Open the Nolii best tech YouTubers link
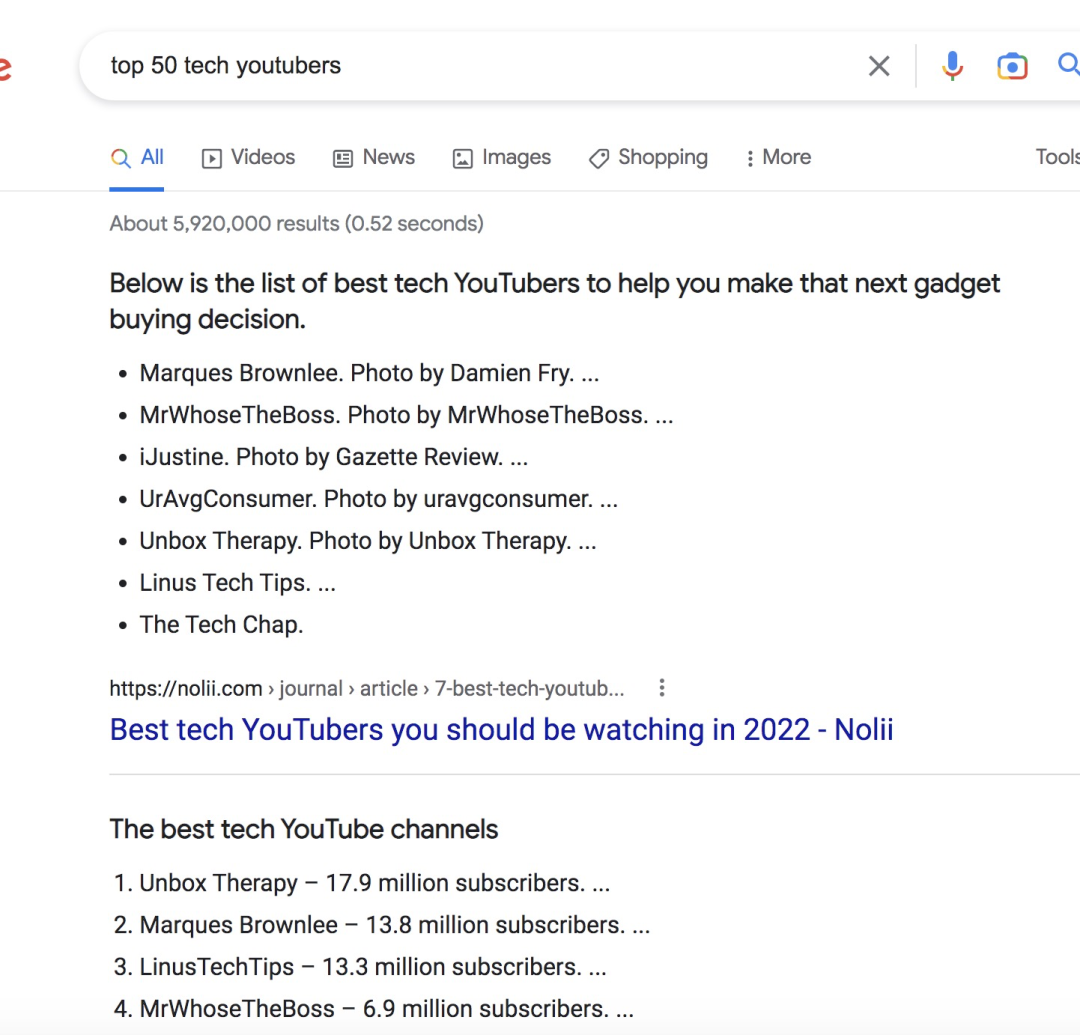 coord(501,730)
